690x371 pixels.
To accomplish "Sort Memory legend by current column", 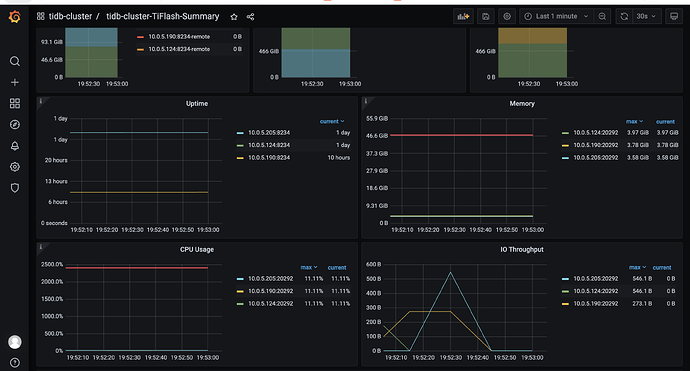I will [x=665, y=121].
